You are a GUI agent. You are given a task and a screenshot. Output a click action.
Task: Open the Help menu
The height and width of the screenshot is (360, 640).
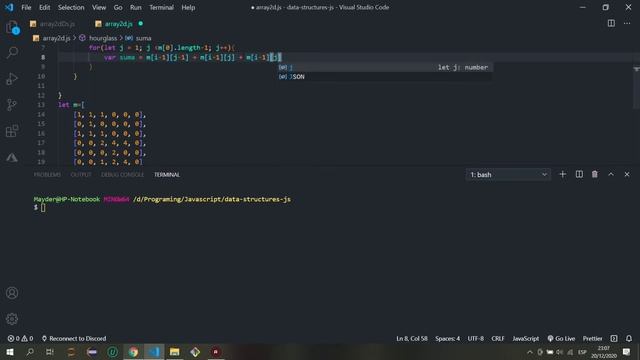pos(188,7)
